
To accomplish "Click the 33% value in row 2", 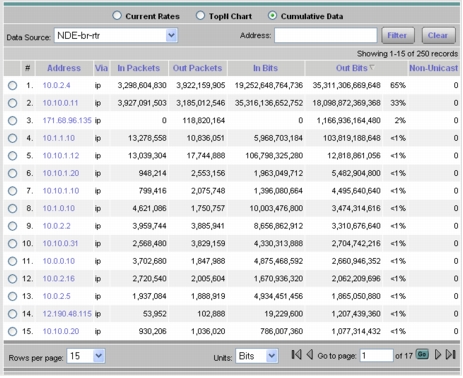I will pos(398,103).
